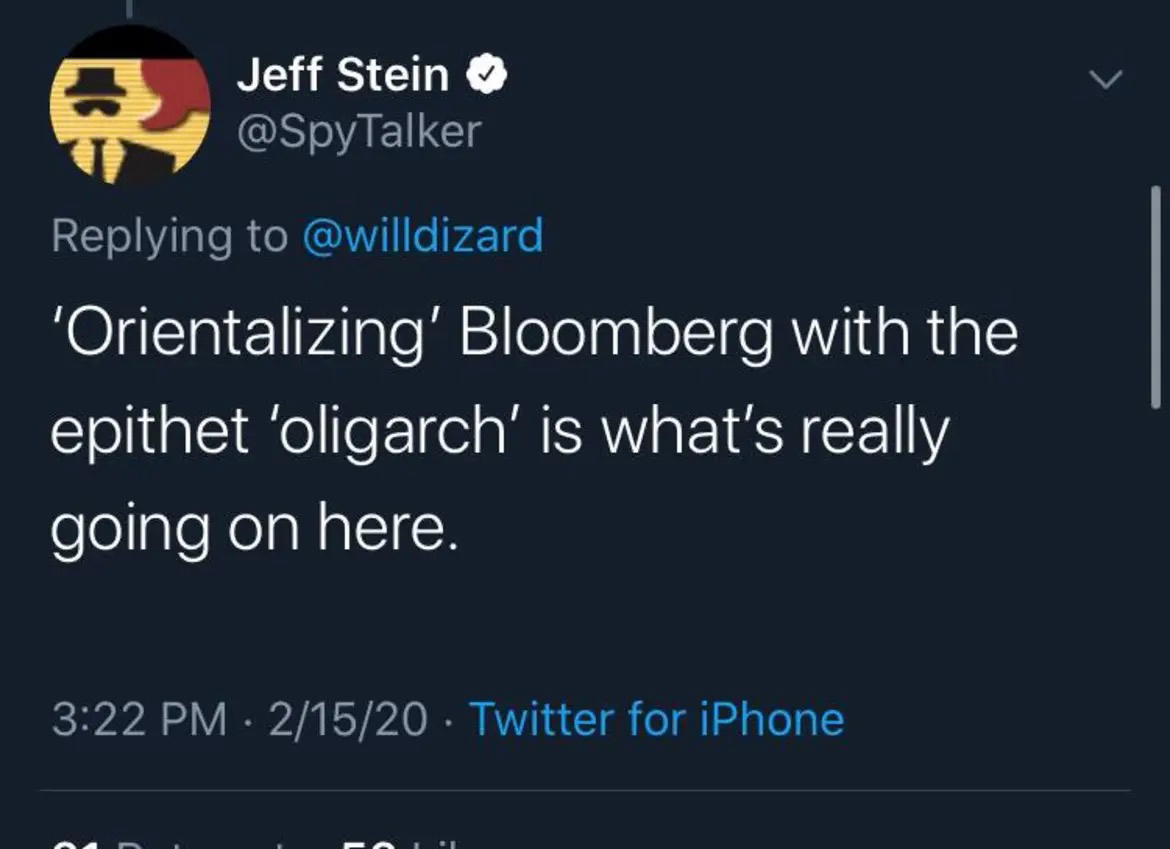Screen dimensions: 1170x849
Task: Visit the @willdizard mention link
Action: [421, 235]
